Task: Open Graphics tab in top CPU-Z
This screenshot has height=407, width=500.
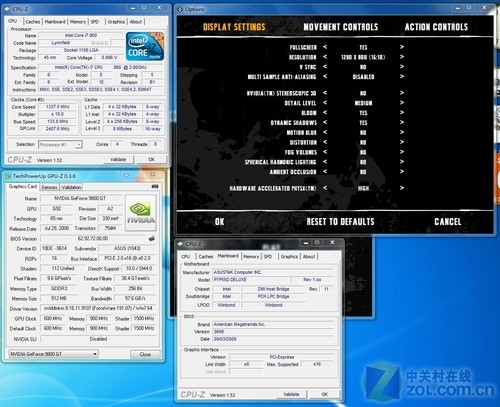Action: (x=116, y=22)
